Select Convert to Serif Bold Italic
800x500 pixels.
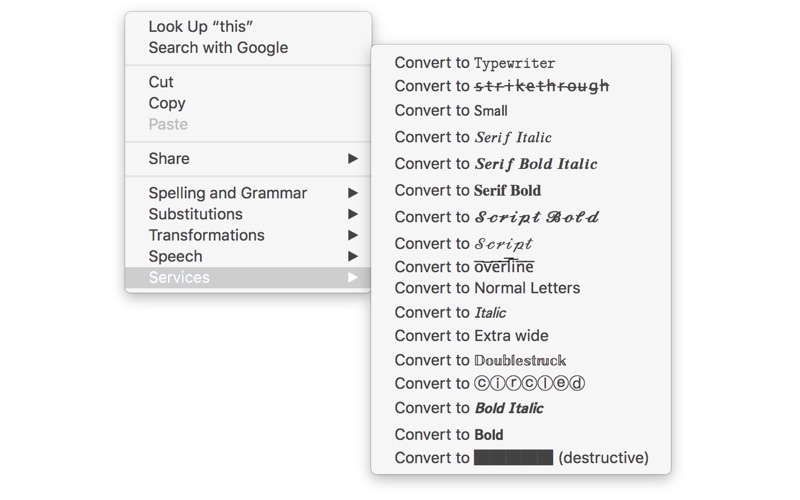pos(495,164)
